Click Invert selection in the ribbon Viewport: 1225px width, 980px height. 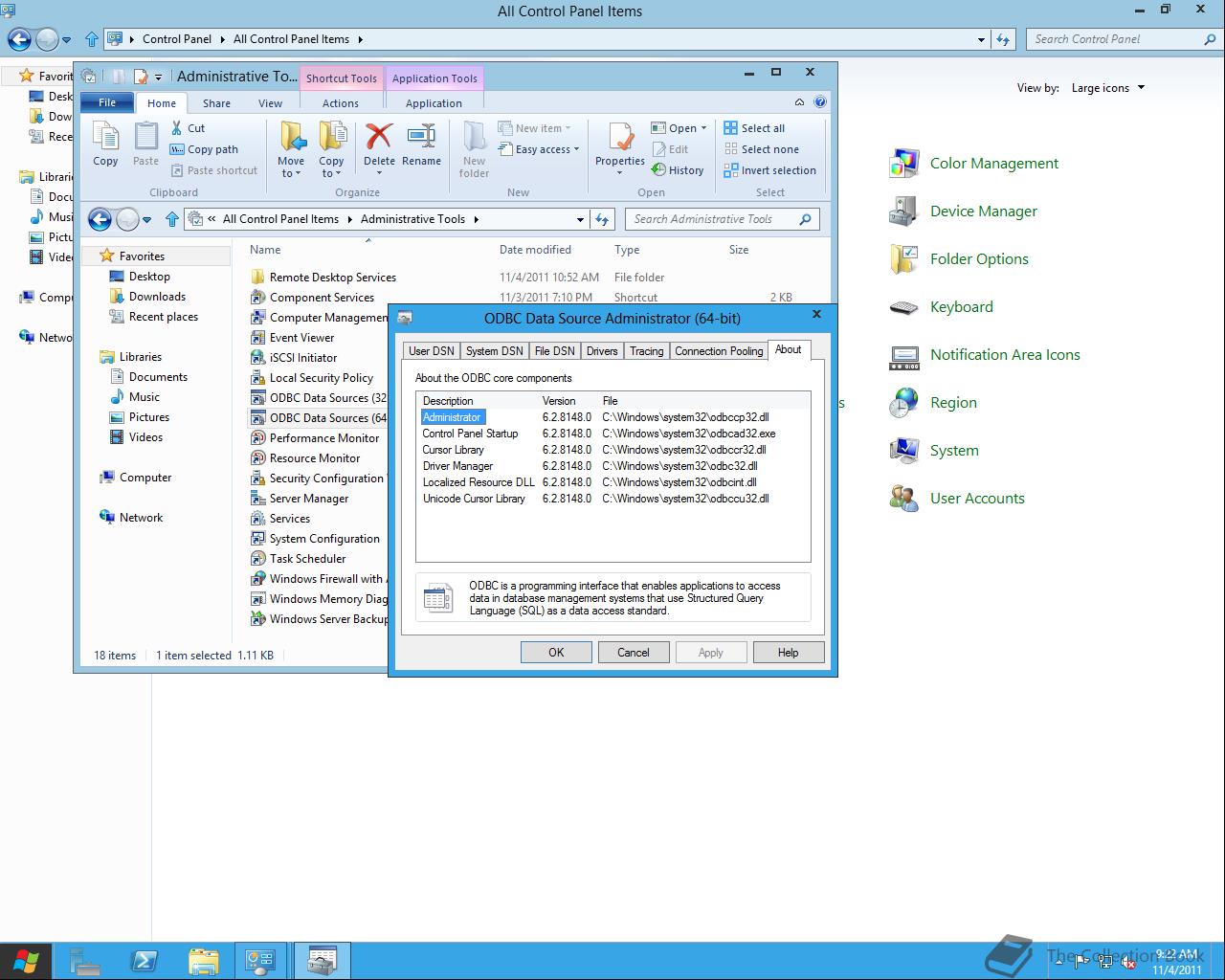pyautogui.click(x=769, y=170)
